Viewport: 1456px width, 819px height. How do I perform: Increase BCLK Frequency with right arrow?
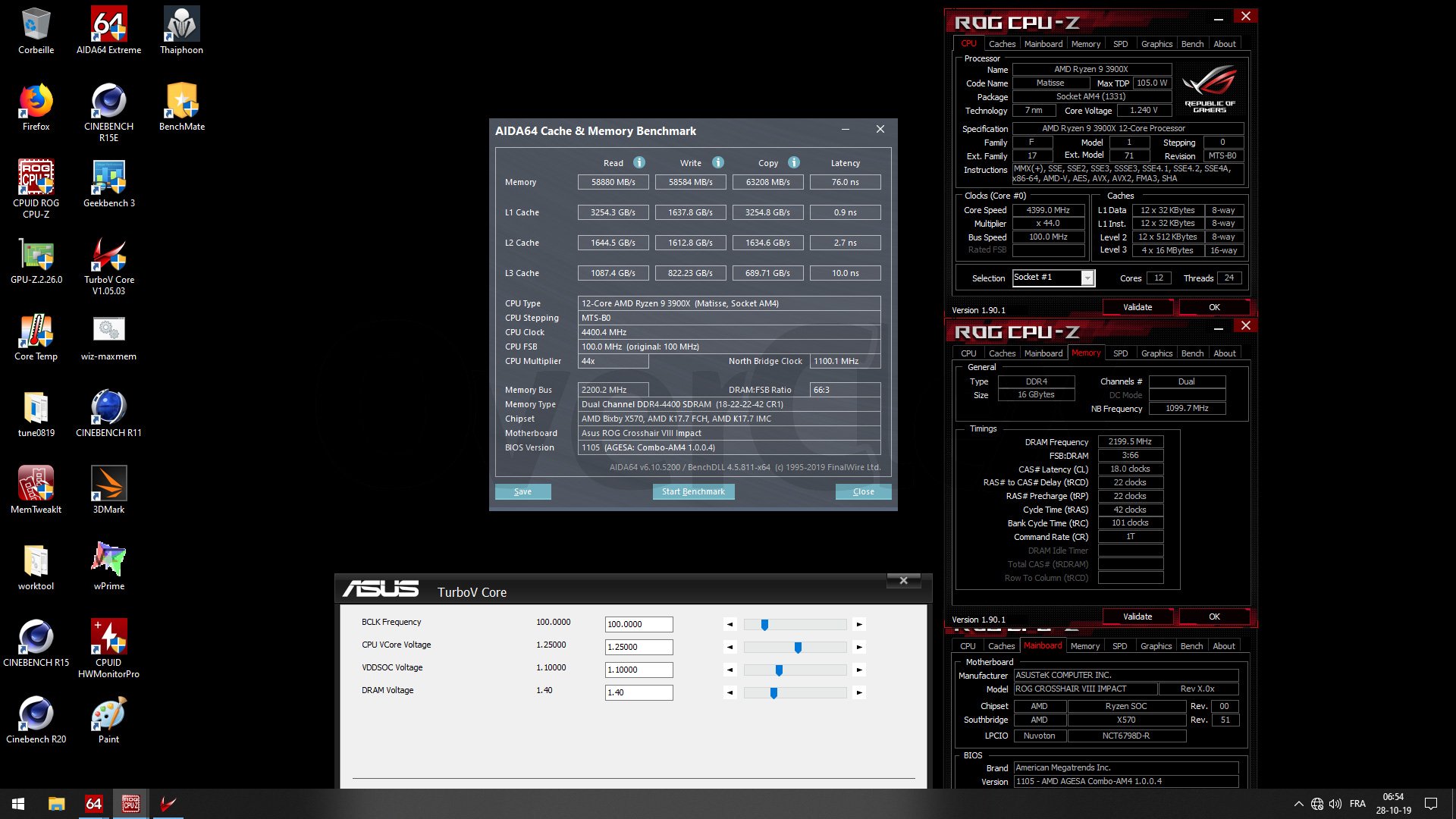pos(859,625)
